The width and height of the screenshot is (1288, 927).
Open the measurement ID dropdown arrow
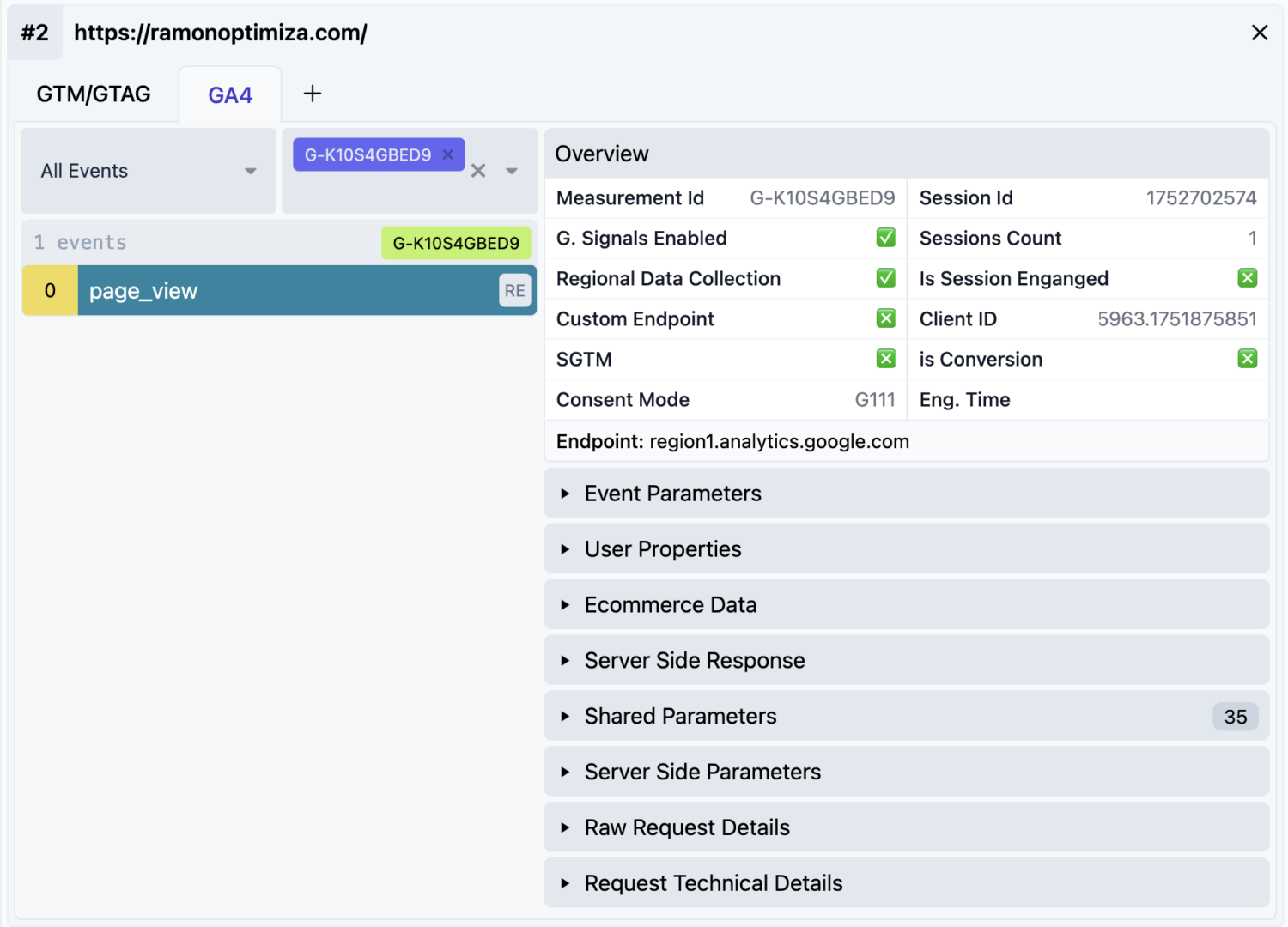pos(512,171)
